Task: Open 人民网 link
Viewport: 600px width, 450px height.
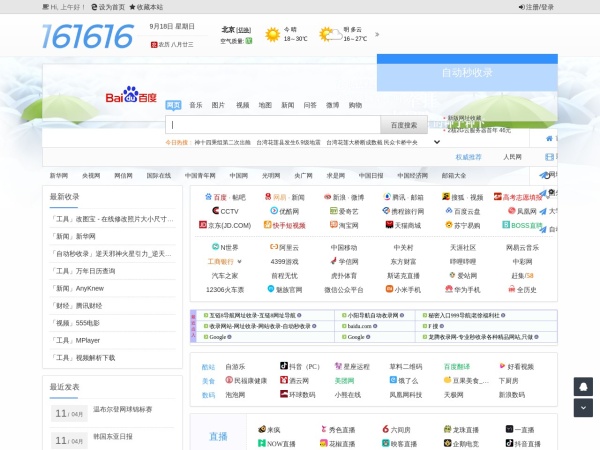Action: (x=512, y=157)
